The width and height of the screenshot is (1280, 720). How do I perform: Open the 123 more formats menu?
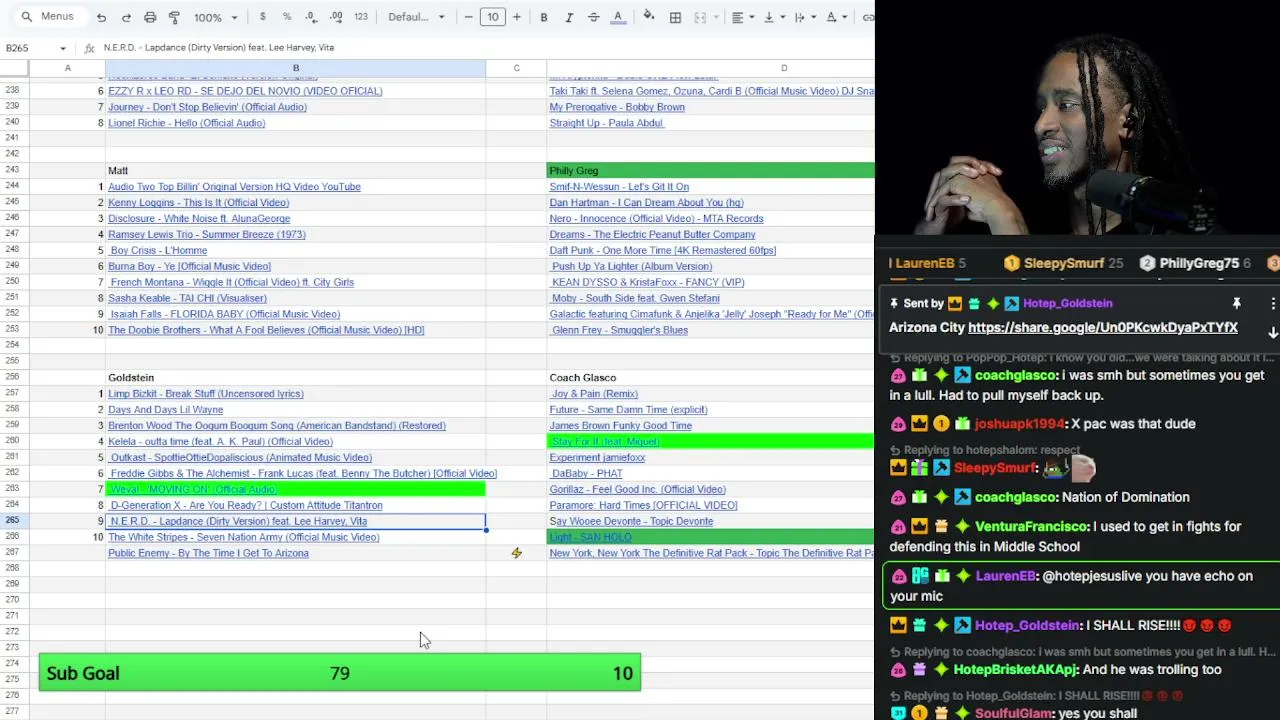361,17
